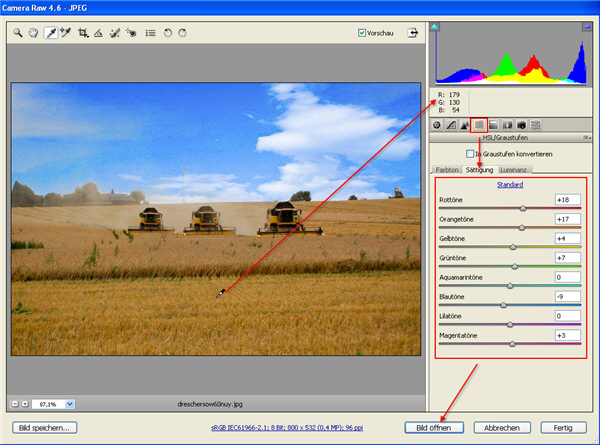The image size is (600, 445).
Task: Select the Straighten tool
Action: click(x=98, y=32)
